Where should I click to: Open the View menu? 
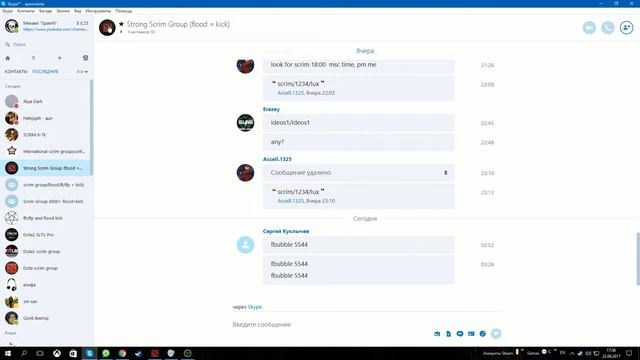(x=78, y=11)
